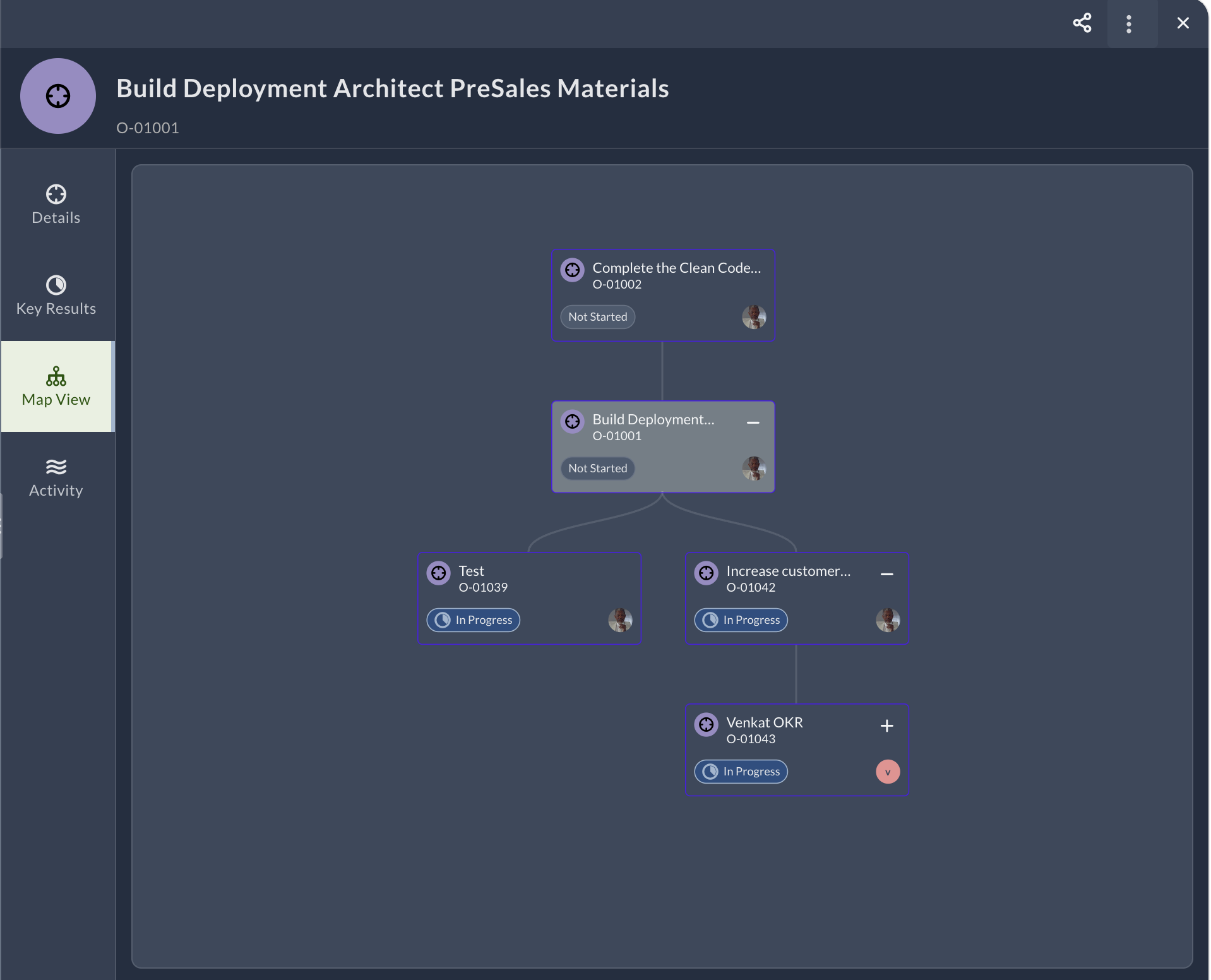Screen dimensions: 1211x980
Task: Click owner avatar on Test card
Action: [x=620, y=620]
